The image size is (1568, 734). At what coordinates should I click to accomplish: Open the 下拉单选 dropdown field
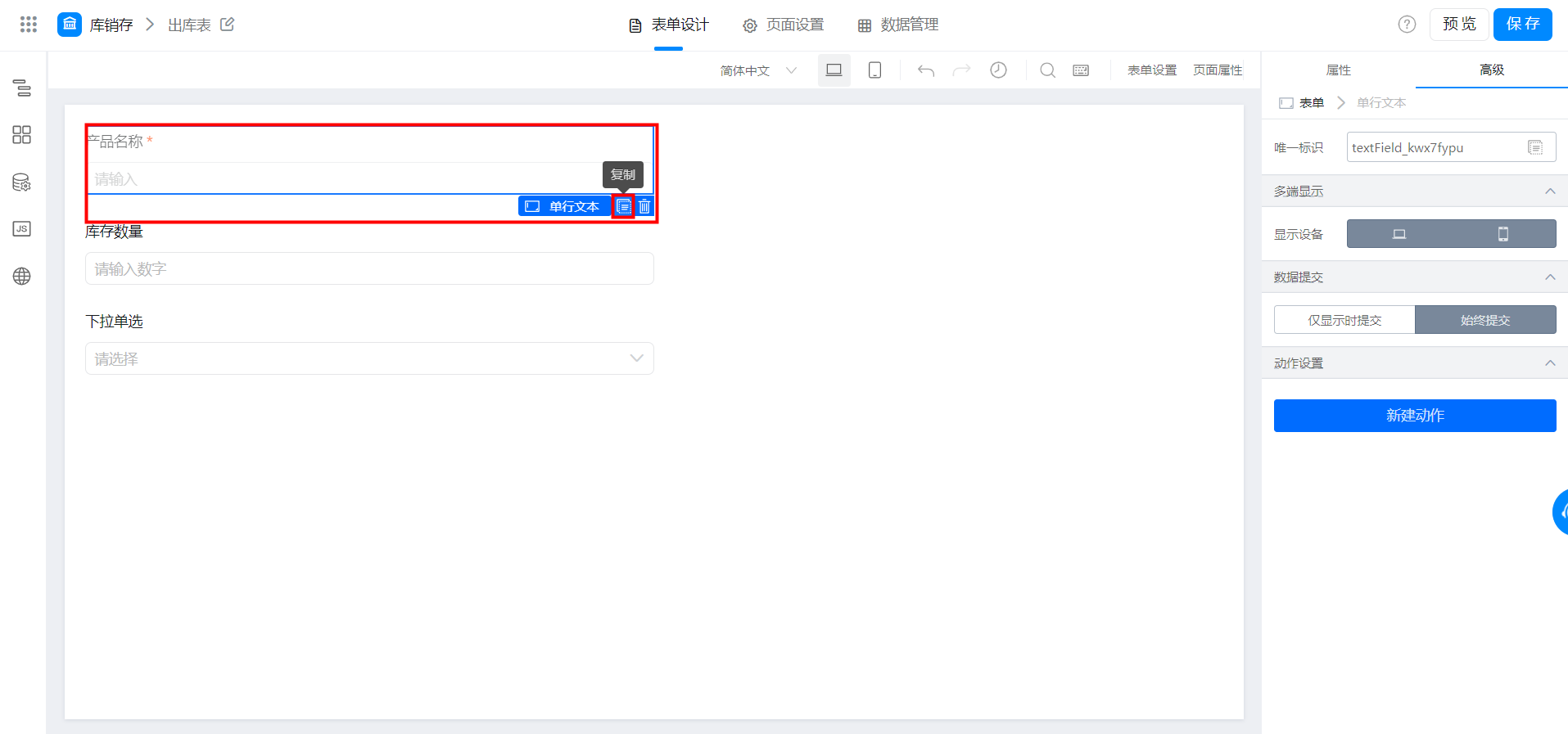(x=369, y=358)
